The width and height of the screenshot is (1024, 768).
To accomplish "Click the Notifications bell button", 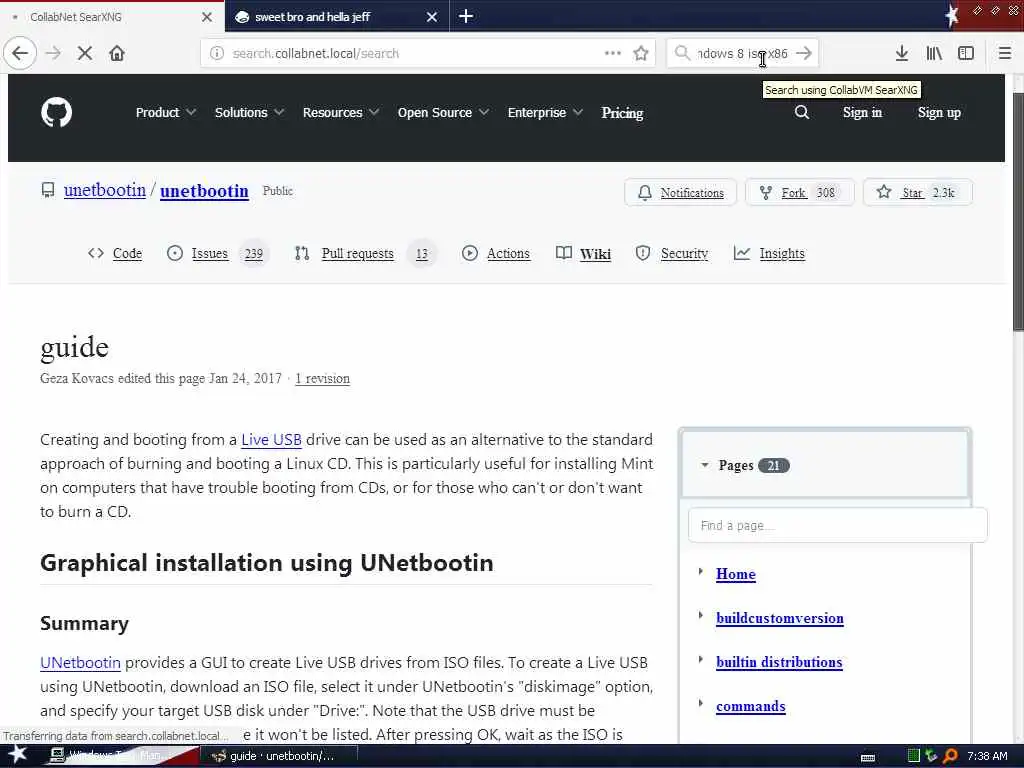I will [680, 193].
